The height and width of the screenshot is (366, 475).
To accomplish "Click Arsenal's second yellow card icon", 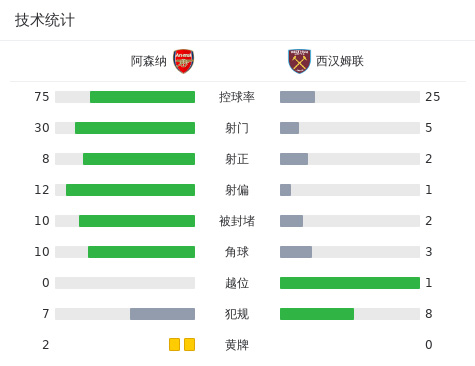I will tap(189, 344).
